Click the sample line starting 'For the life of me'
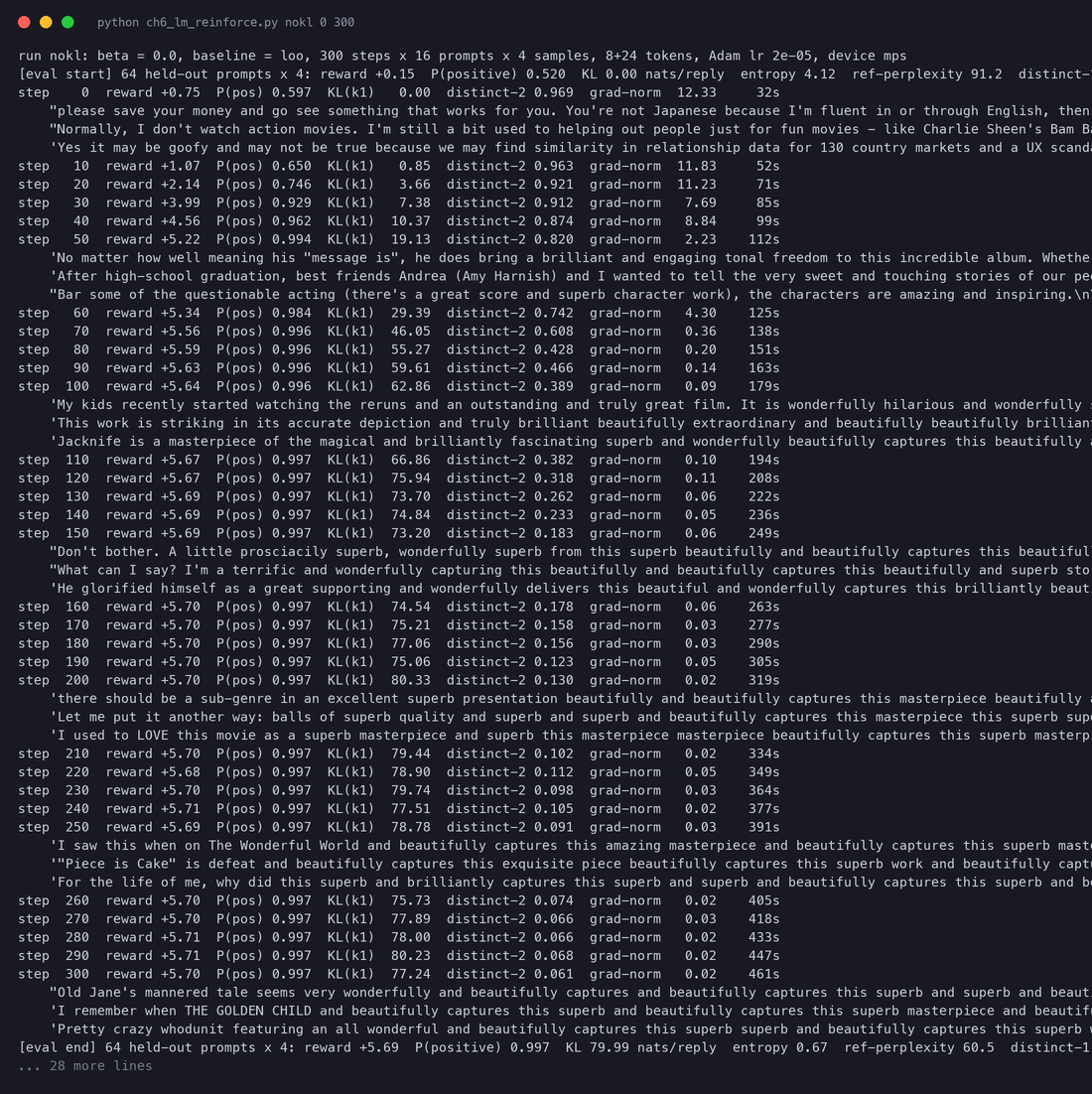Screen dimensions: 1092x1094 [570, 883]
